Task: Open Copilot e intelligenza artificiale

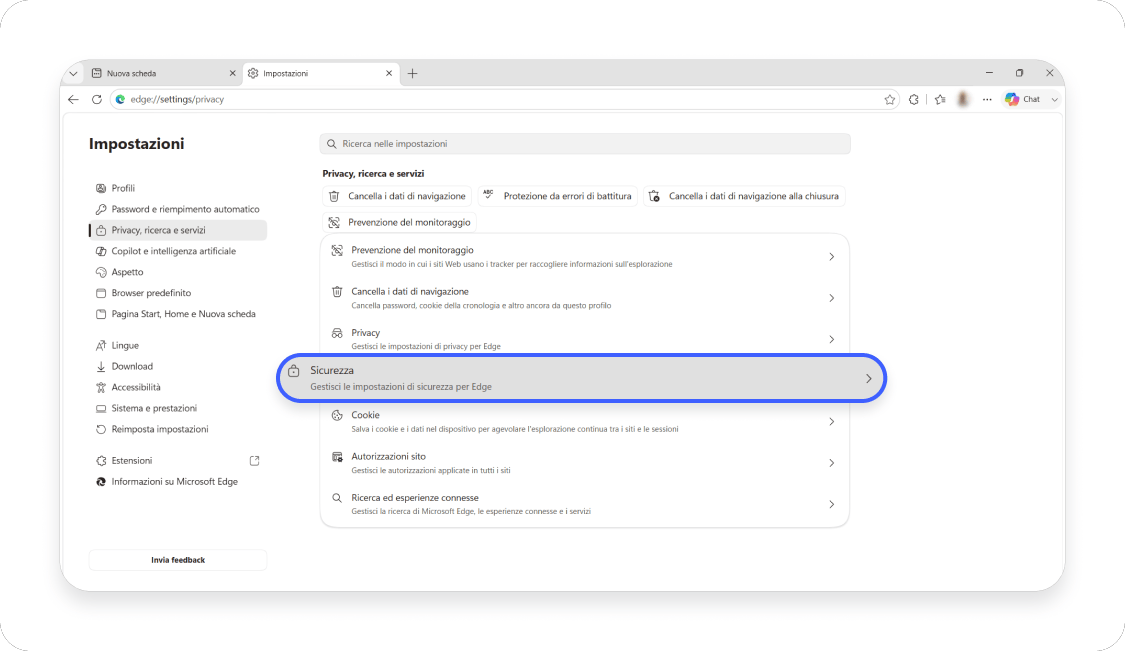Action: (x=177, y=251)
